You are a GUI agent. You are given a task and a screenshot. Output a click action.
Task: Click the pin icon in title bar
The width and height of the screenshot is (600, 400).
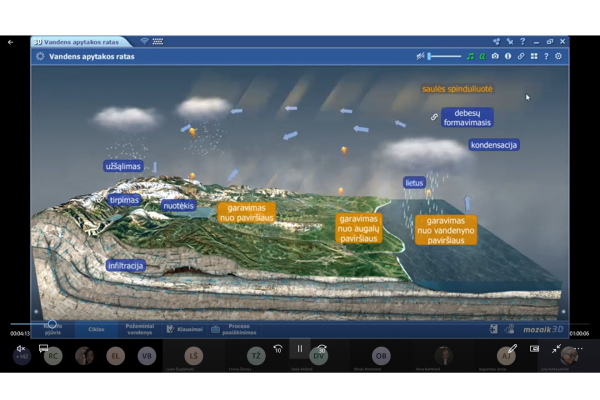coord(510,41)
